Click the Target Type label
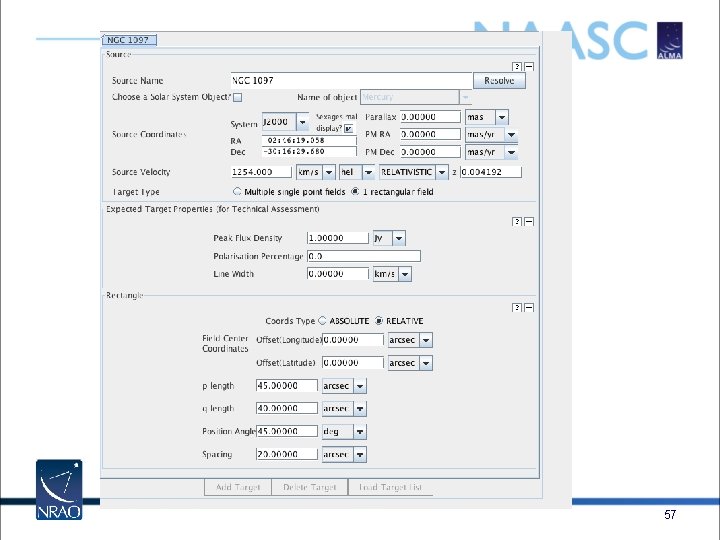Screen dimensions: 720x540 (136, 192)
